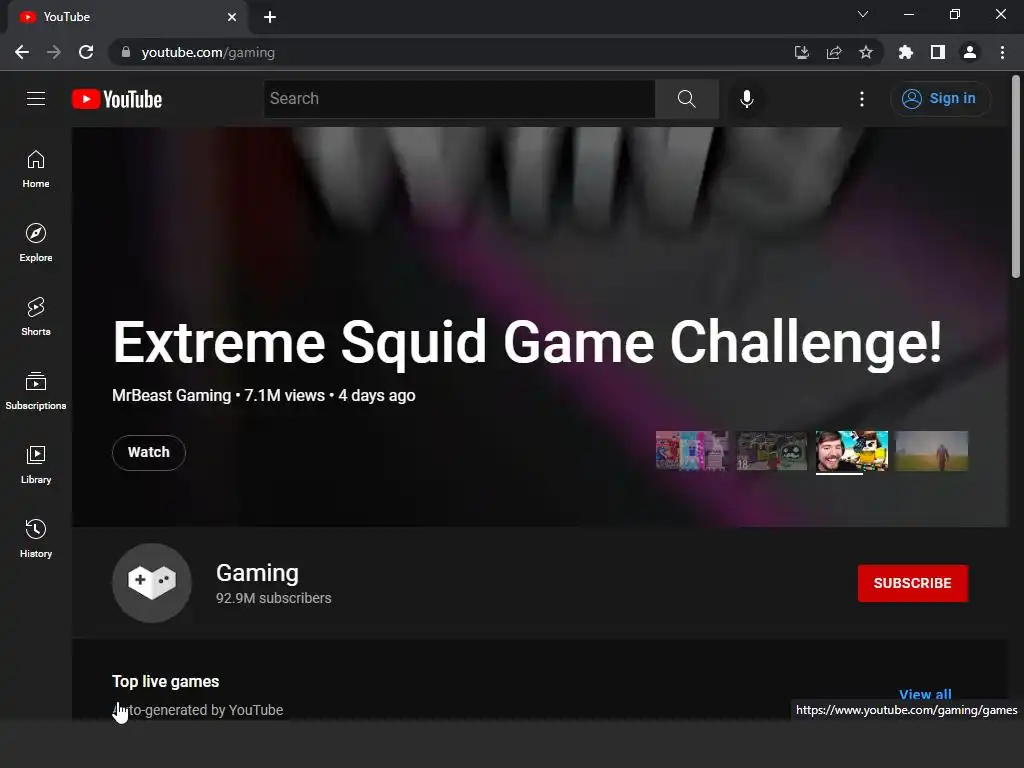Select the first carousel thumbnail

point(692,451)
